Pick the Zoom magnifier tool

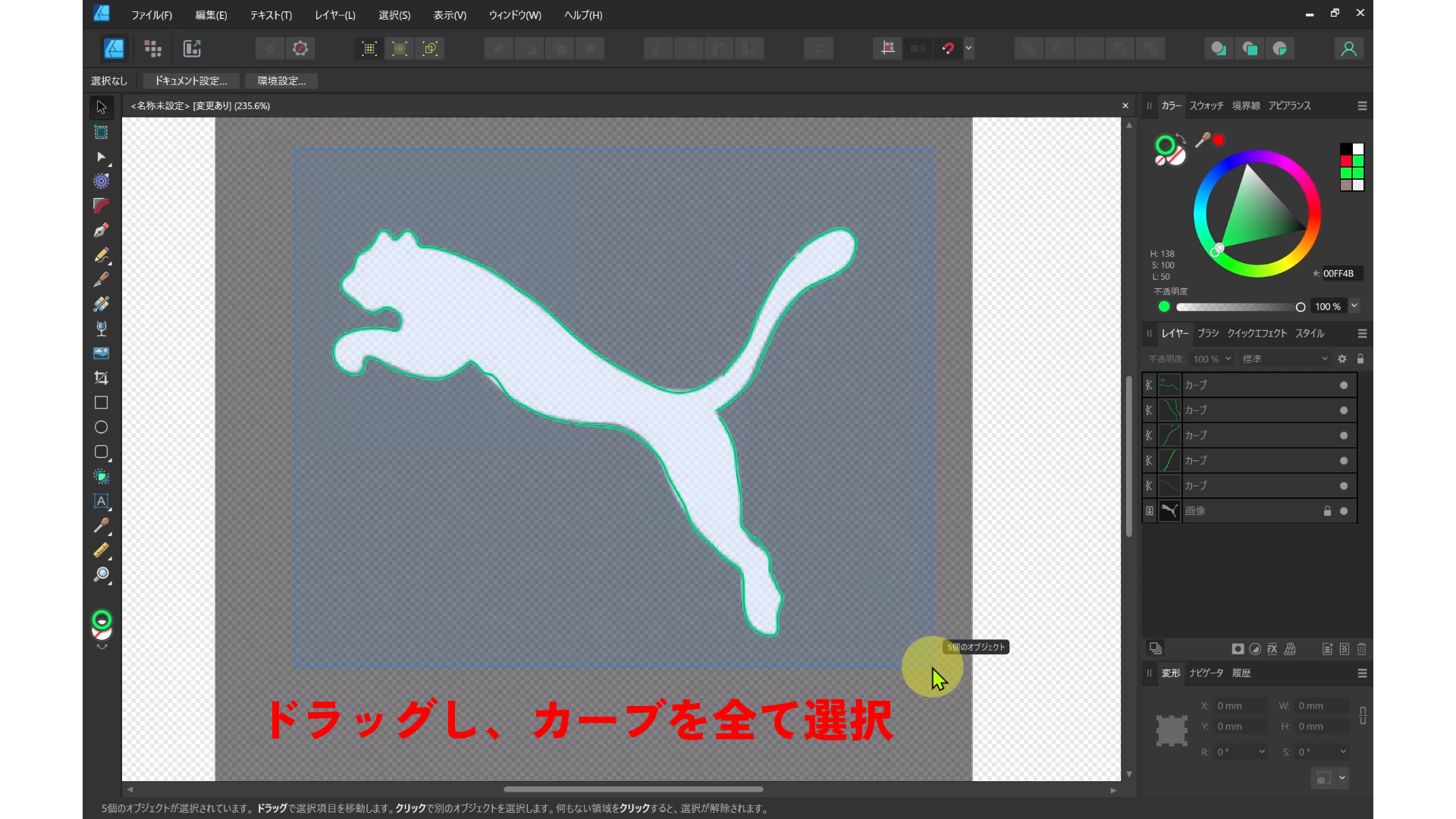(x=101, y=575)
